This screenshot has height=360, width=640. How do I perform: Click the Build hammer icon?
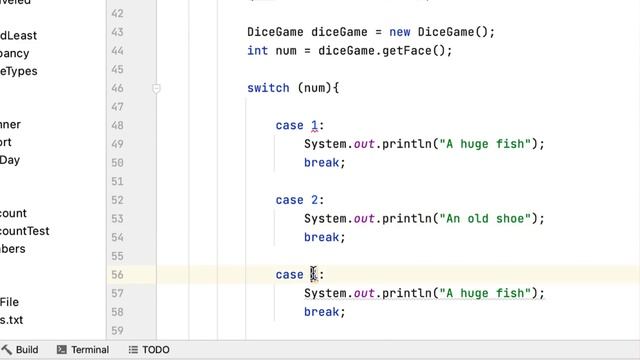coord(7,349)
